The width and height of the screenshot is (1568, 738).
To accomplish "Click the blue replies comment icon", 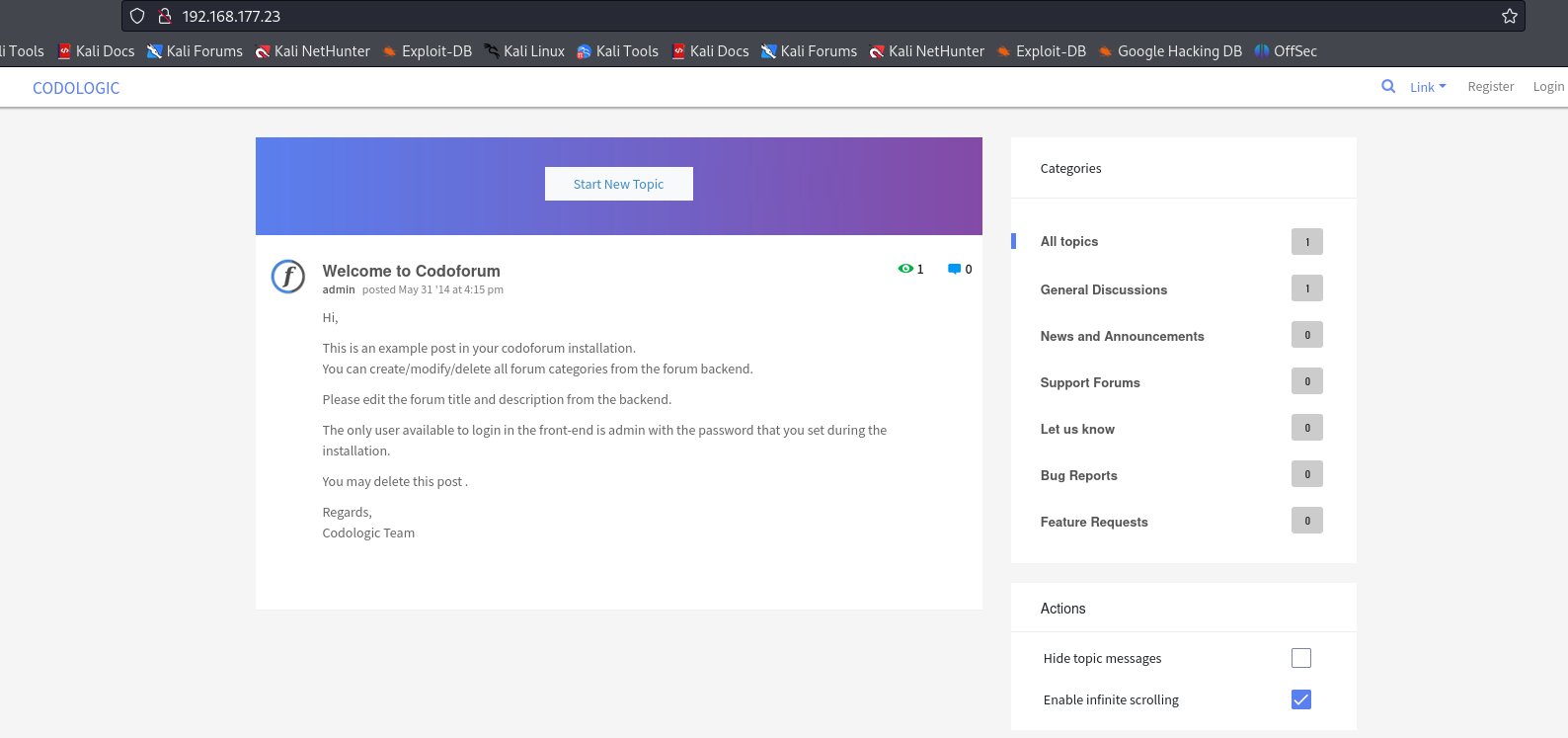I will 954,269.
